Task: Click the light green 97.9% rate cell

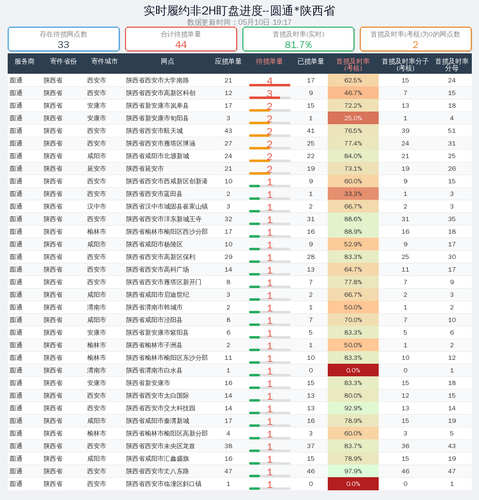Action: (353, 471)
